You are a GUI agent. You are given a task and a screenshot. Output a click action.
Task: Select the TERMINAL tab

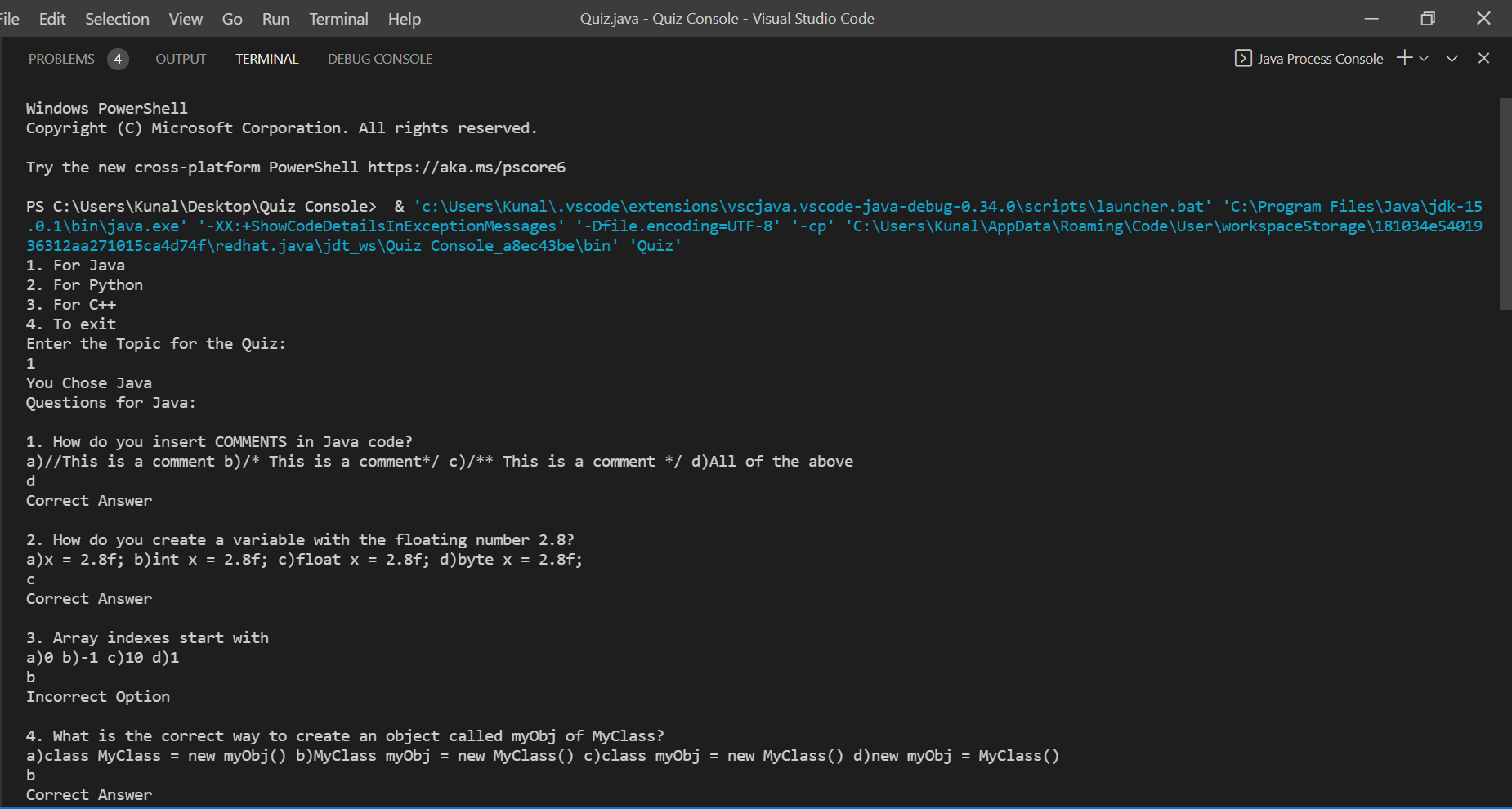[x=266, y=58]
